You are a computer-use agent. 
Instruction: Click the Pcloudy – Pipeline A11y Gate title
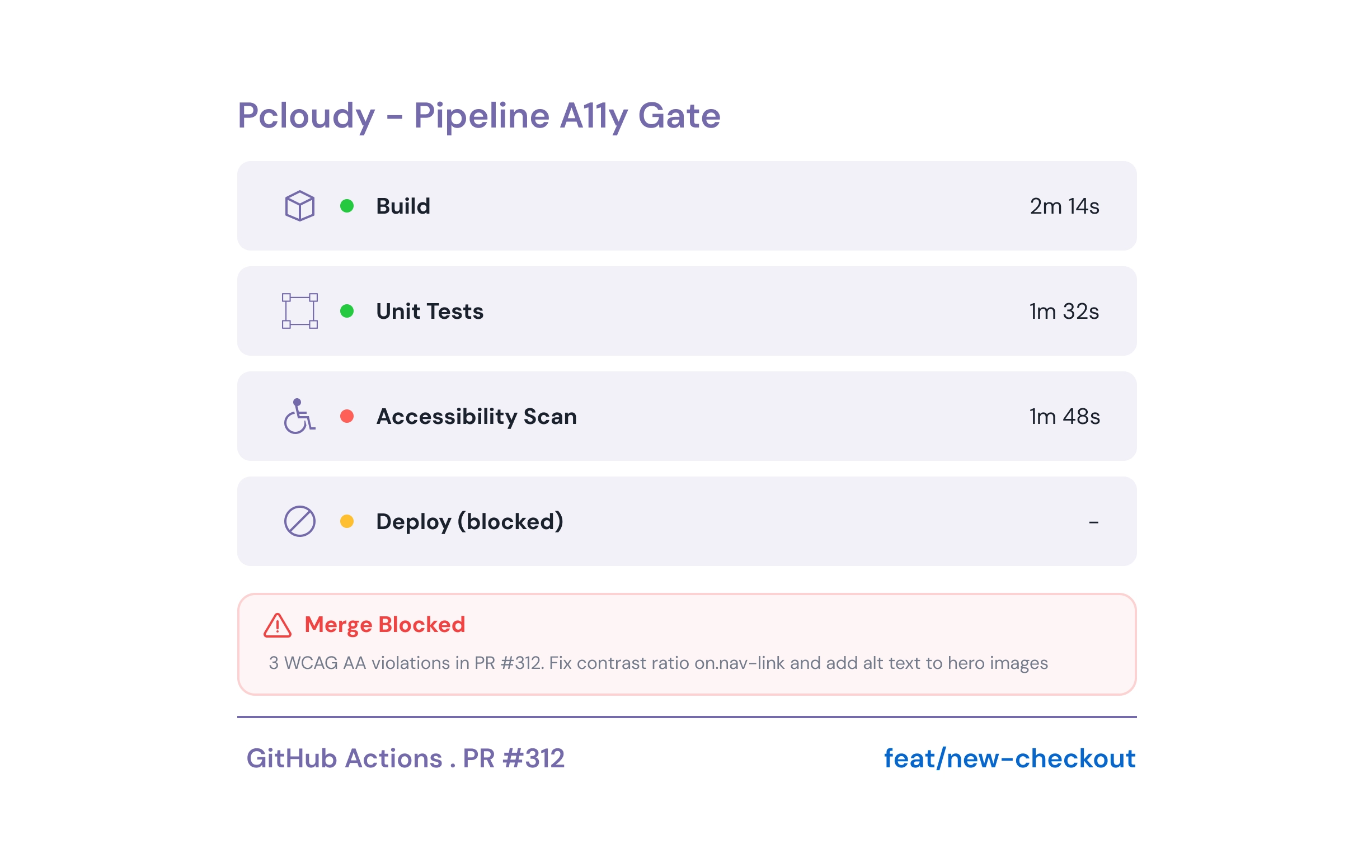click(478, 116)
